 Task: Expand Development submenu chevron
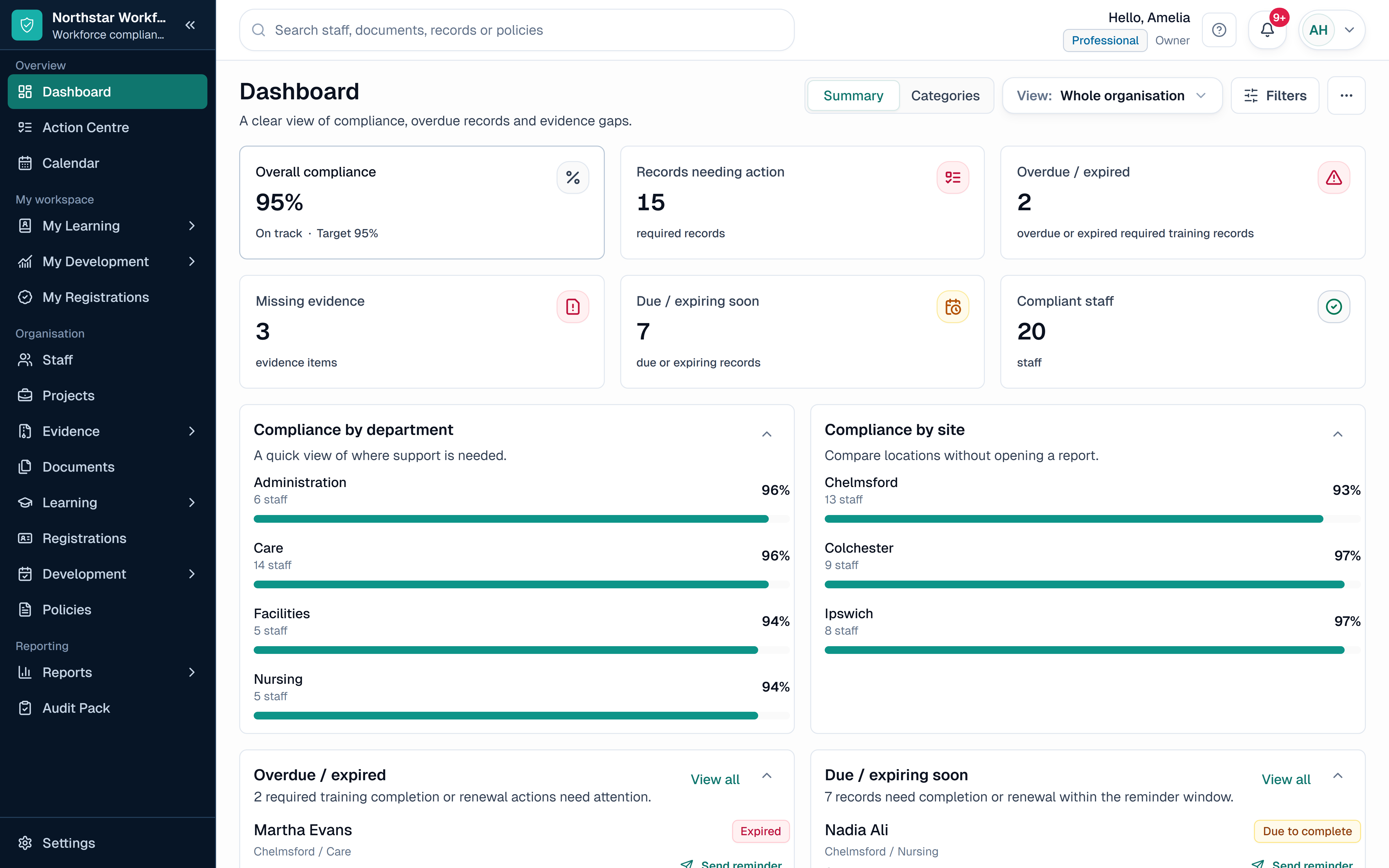click(192, 574)
